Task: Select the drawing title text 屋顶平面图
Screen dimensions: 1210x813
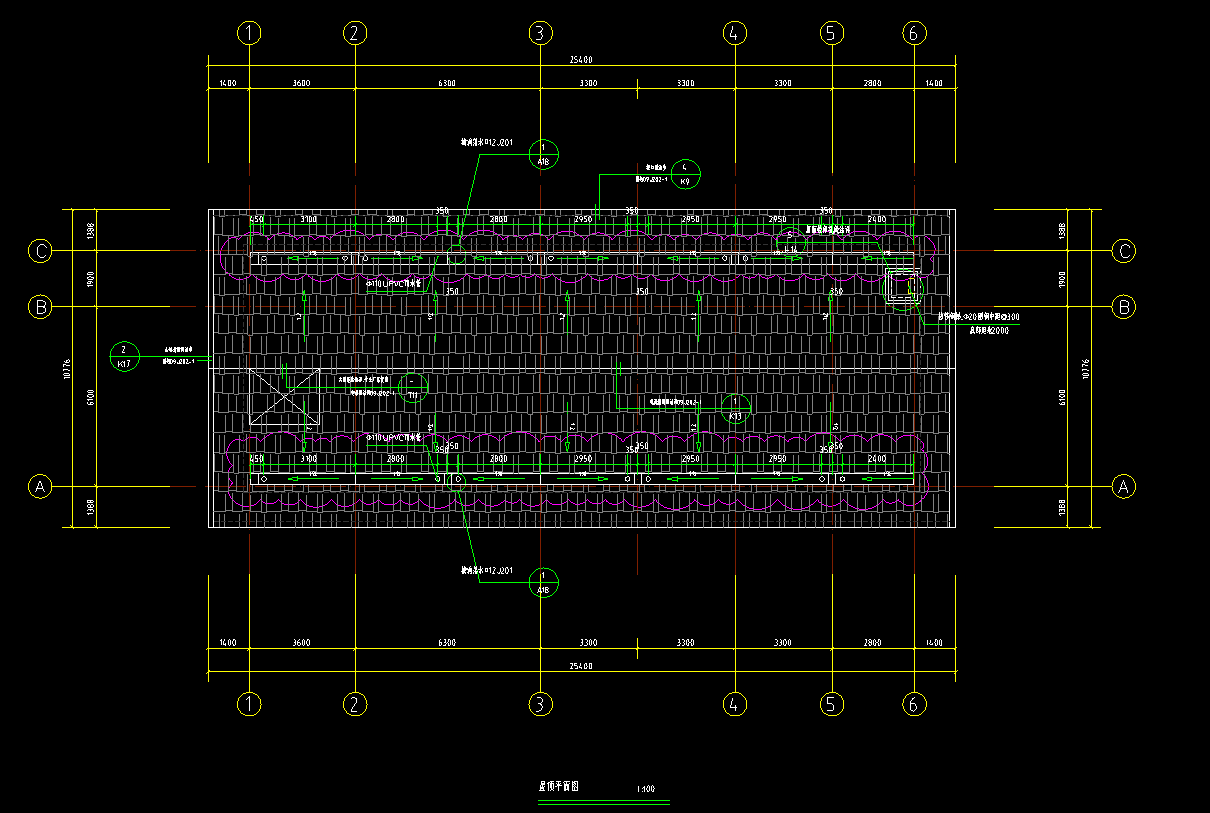Action: point(559,787)
